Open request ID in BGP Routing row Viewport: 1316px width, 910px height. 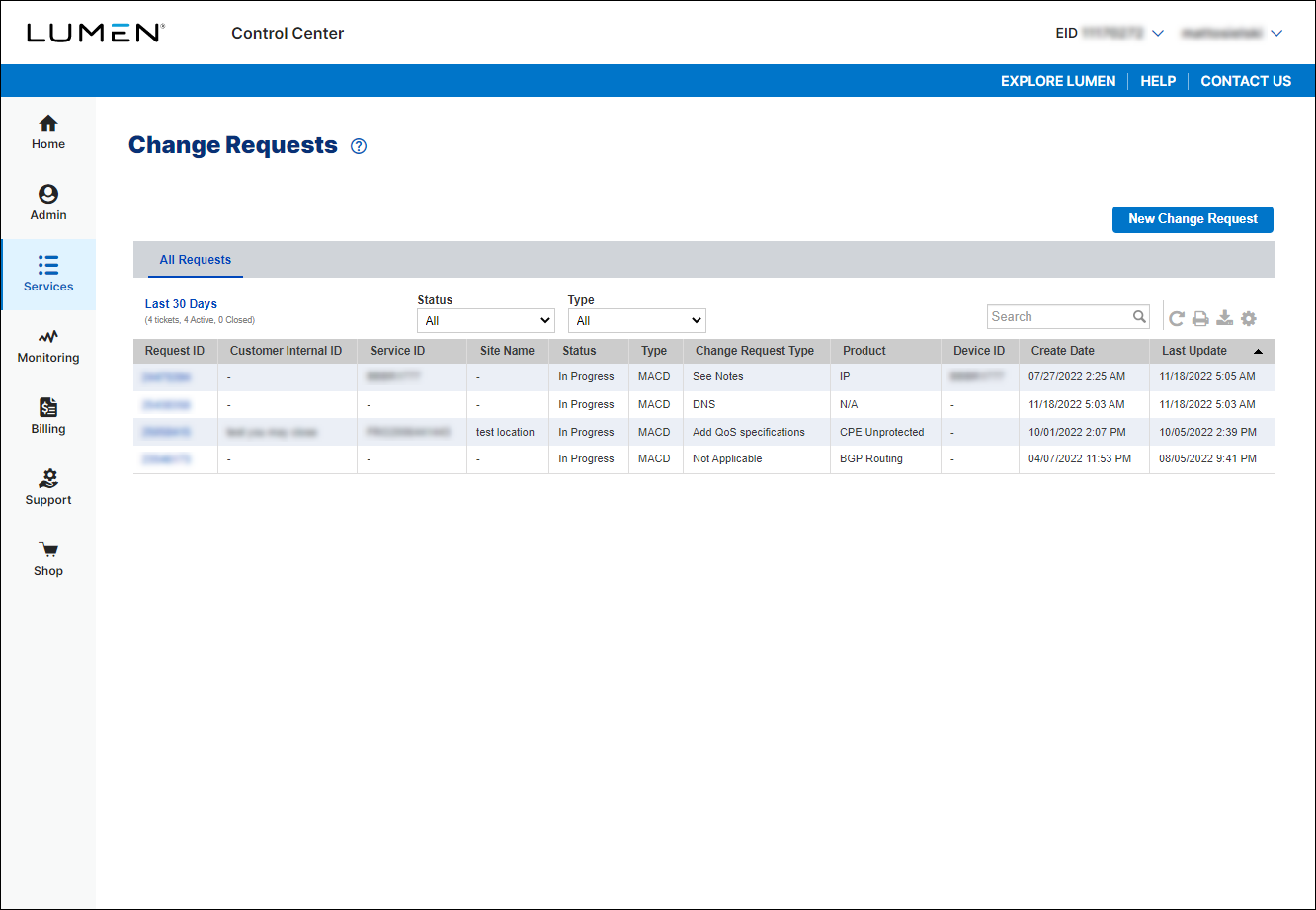[x=166, y=459]
